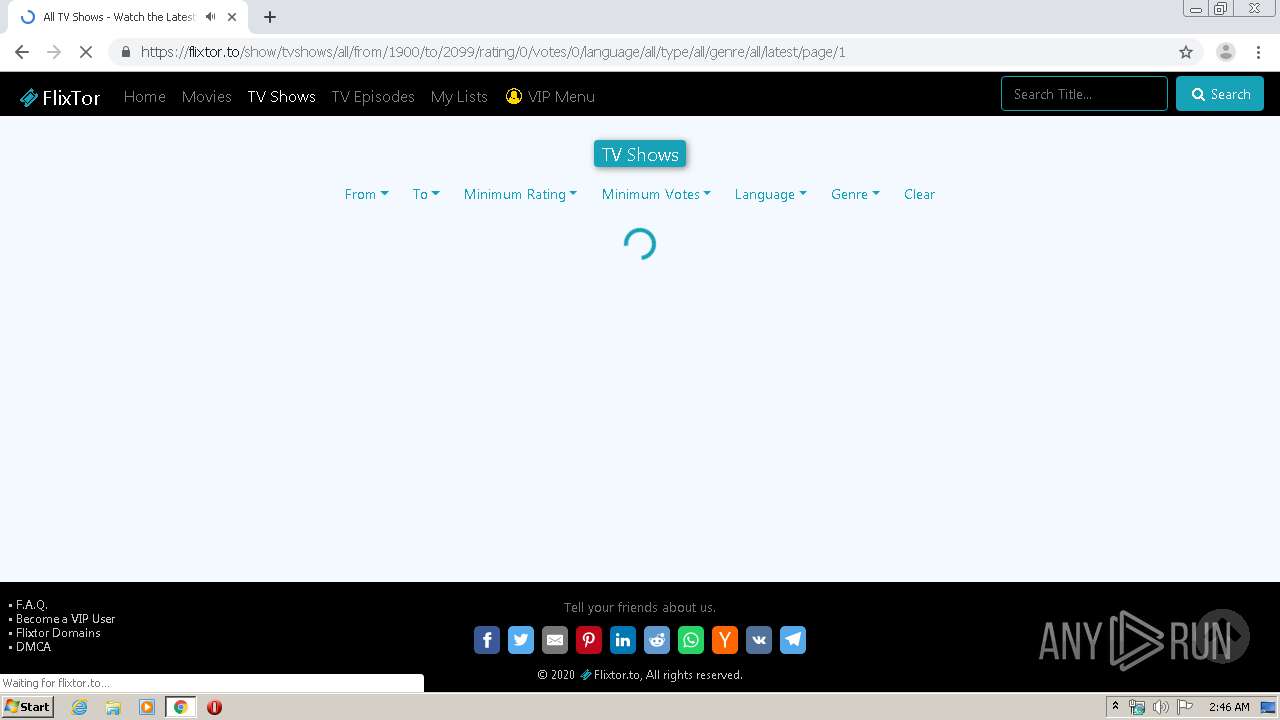The width and height of the screenshot is (1280, 720).
Task: Open Minimum Rating dropdown
Action: [520, 194]
